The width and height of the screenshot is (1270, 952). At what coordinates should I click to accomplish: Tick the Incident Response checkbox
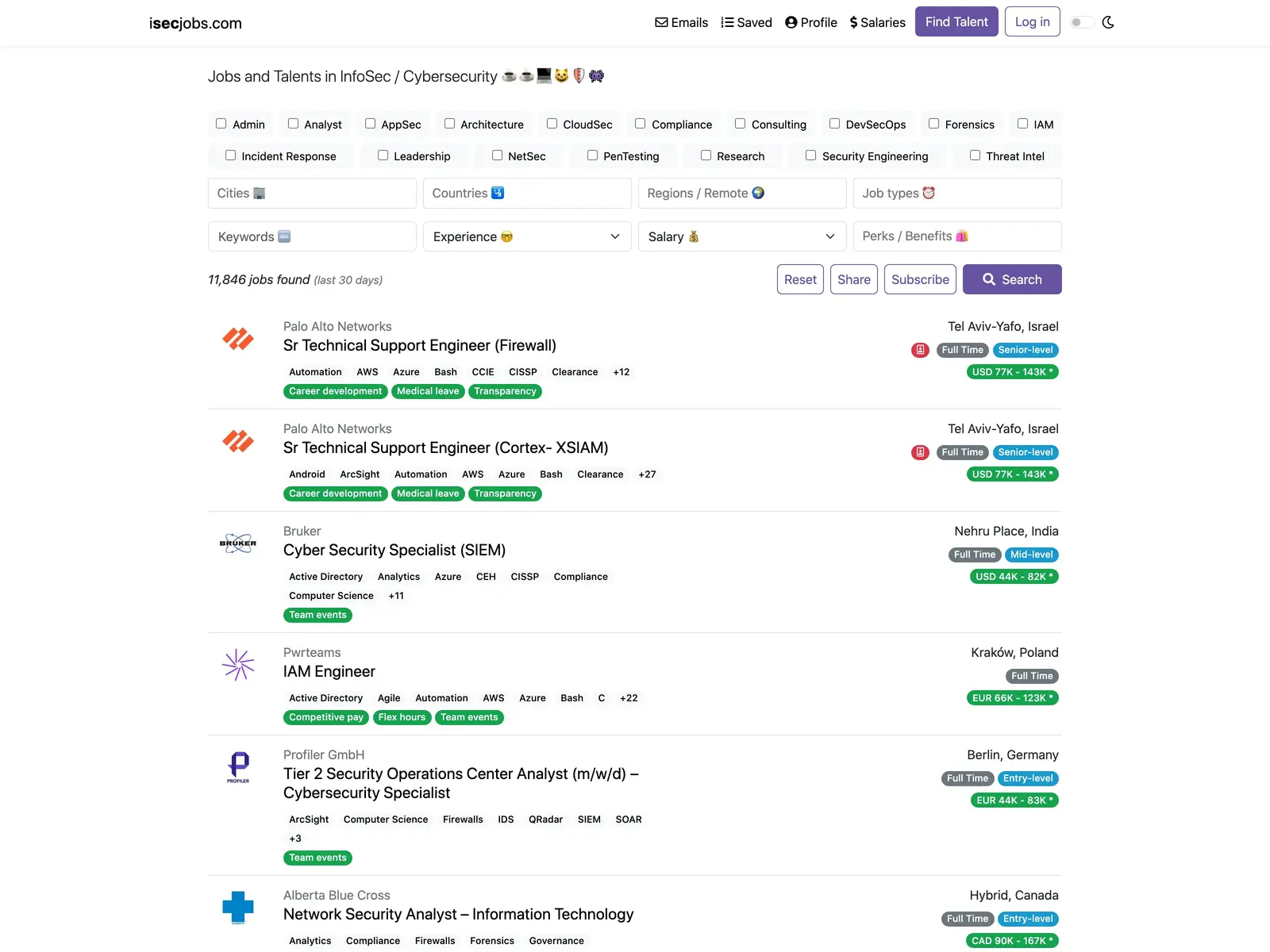coord(230,155)
